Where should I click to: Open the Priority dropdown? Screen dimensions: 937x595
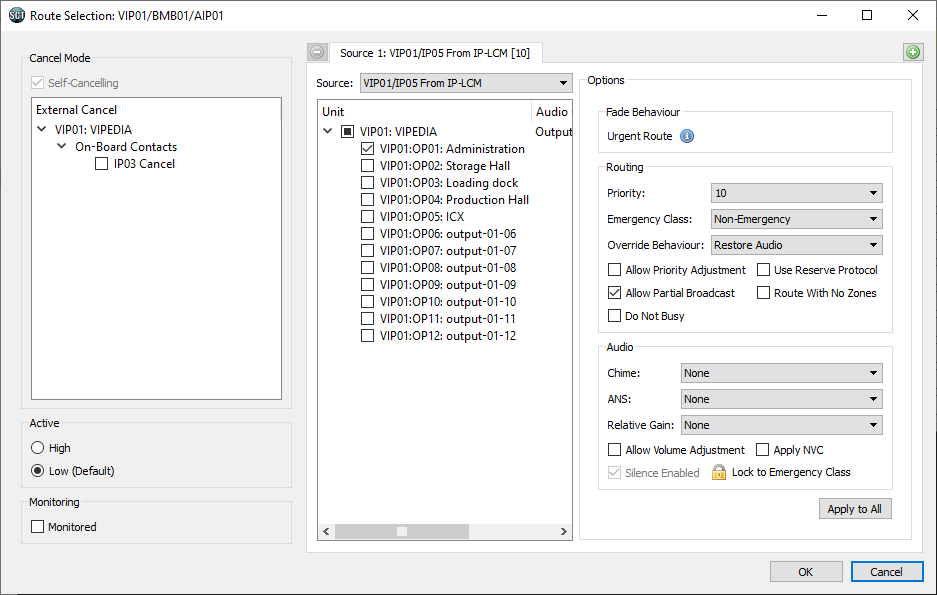pyautogui.click(x=796, y=193)
